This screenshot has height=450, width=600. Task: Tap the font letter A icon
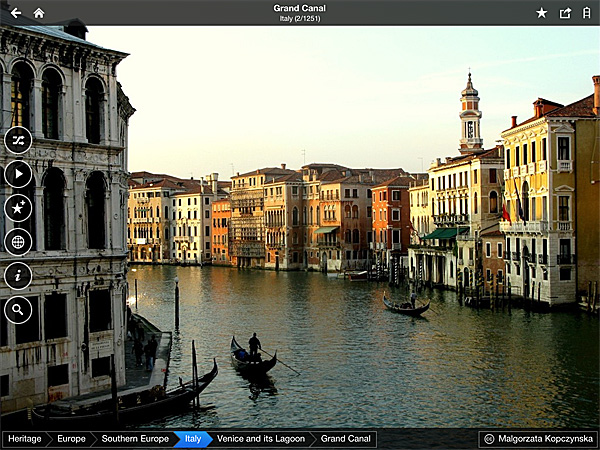(x=587, y=13)
